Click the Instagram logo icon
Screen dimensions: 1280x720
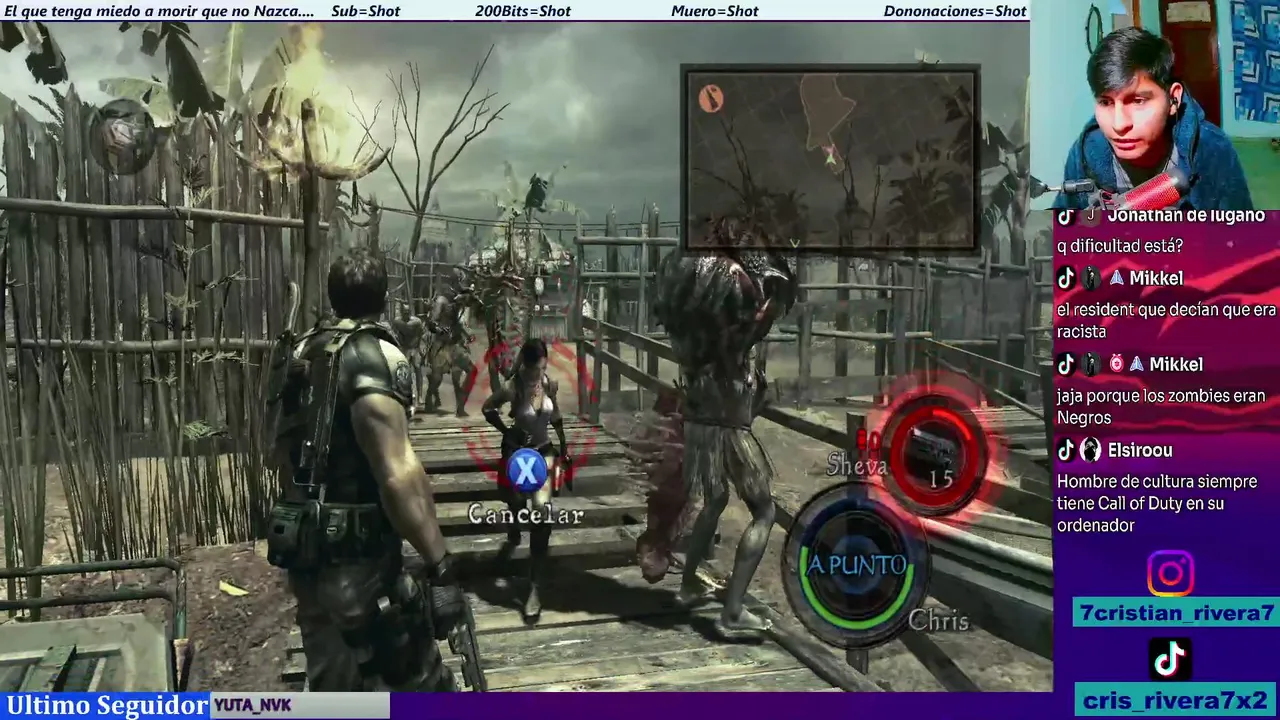pos(1170,574)
